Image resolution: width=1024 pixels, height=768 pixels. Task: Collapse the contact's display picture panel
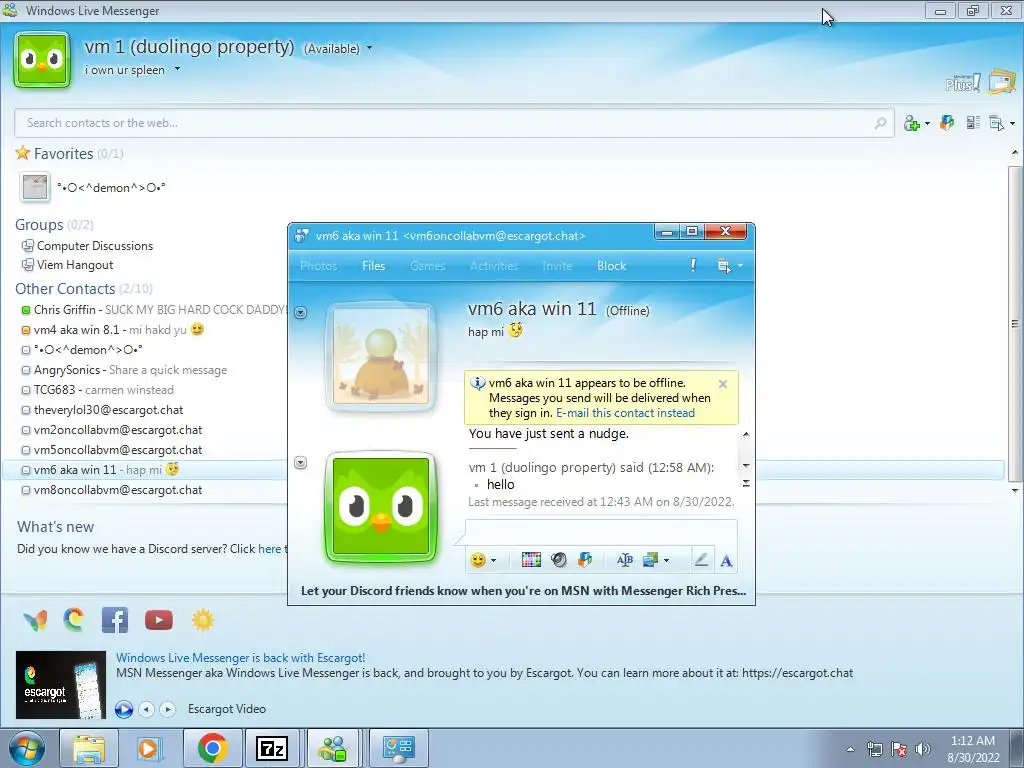(x=300, y=313)
